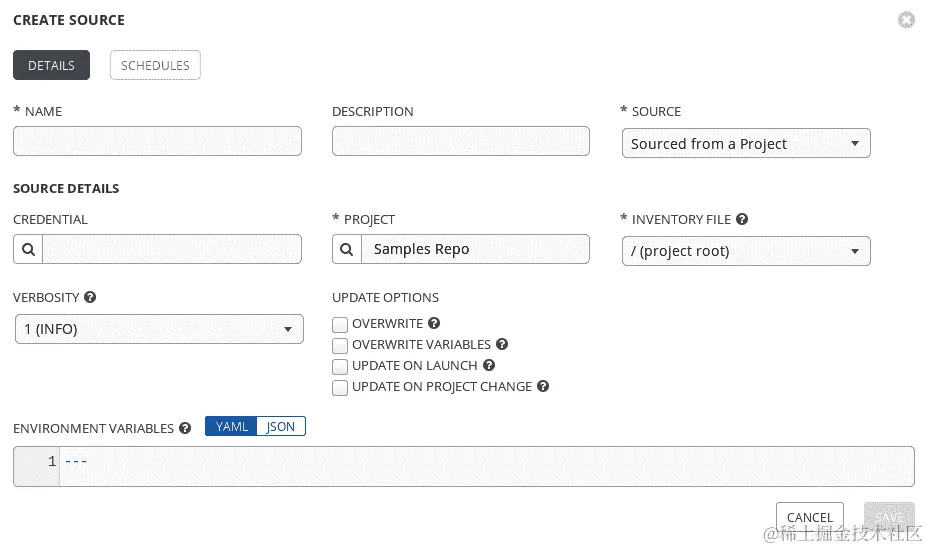Enable the Overwrite checkbox
This screenshot has width=929, height=550.
(x=340, y=325)
